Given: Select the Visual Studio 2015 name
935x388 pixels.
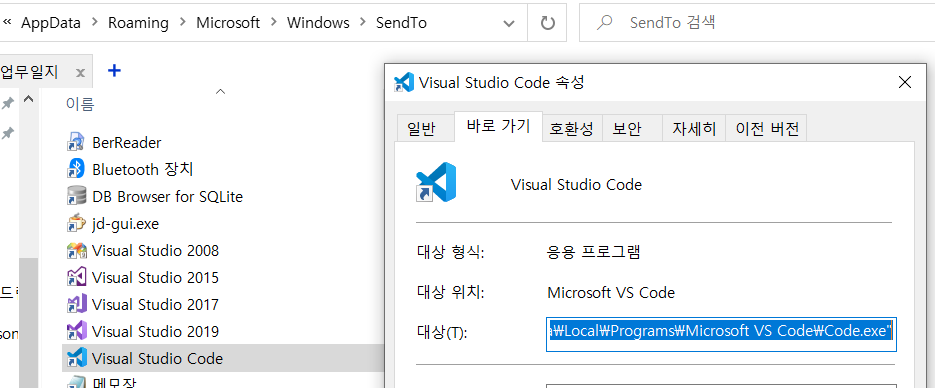Looking at the screenshot, I should click(155, 278).
